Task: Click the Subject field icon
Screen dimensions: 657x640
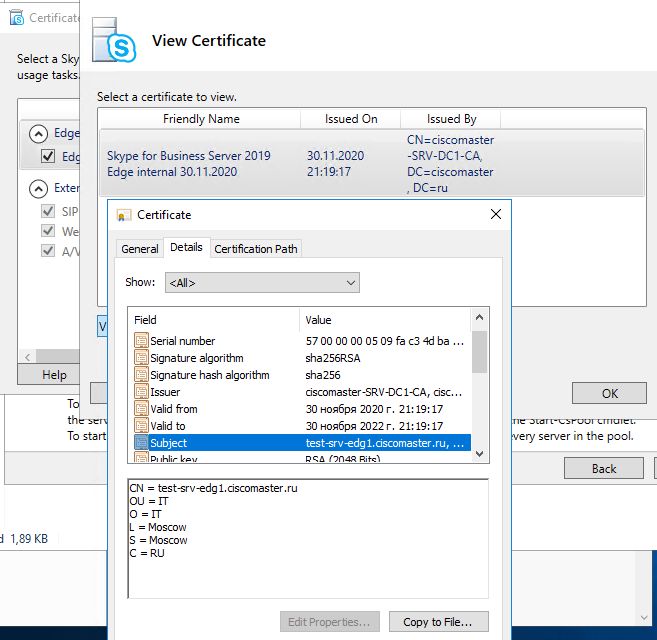Action: coord(141,443)
